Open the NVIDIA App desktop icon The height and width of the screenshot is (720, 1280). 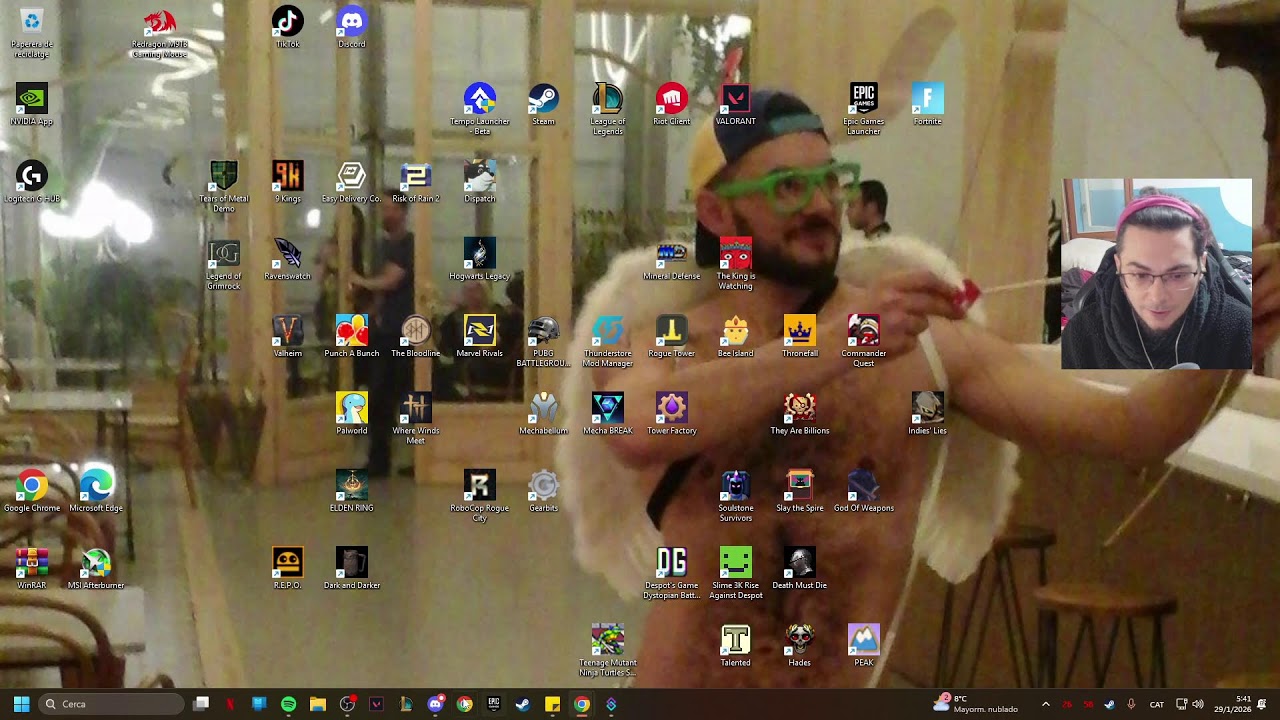point(32,105)
